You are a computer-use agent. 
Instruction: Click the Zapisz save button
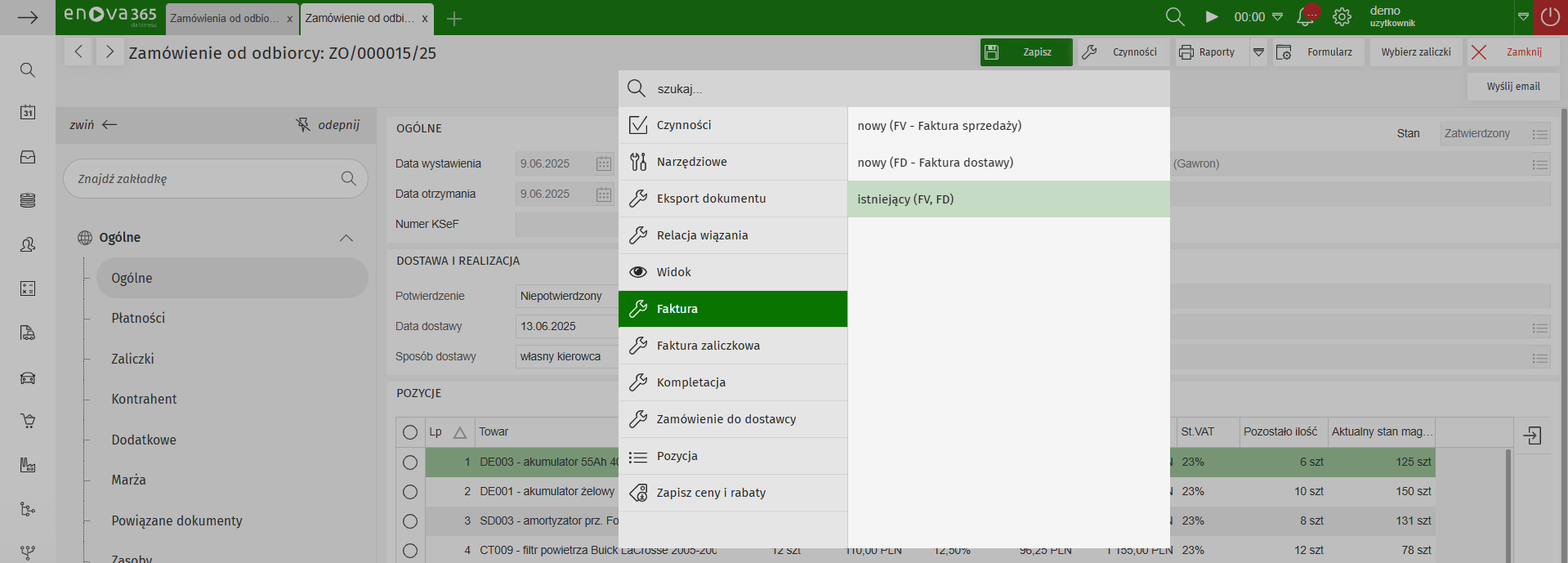click(1026, 52)
